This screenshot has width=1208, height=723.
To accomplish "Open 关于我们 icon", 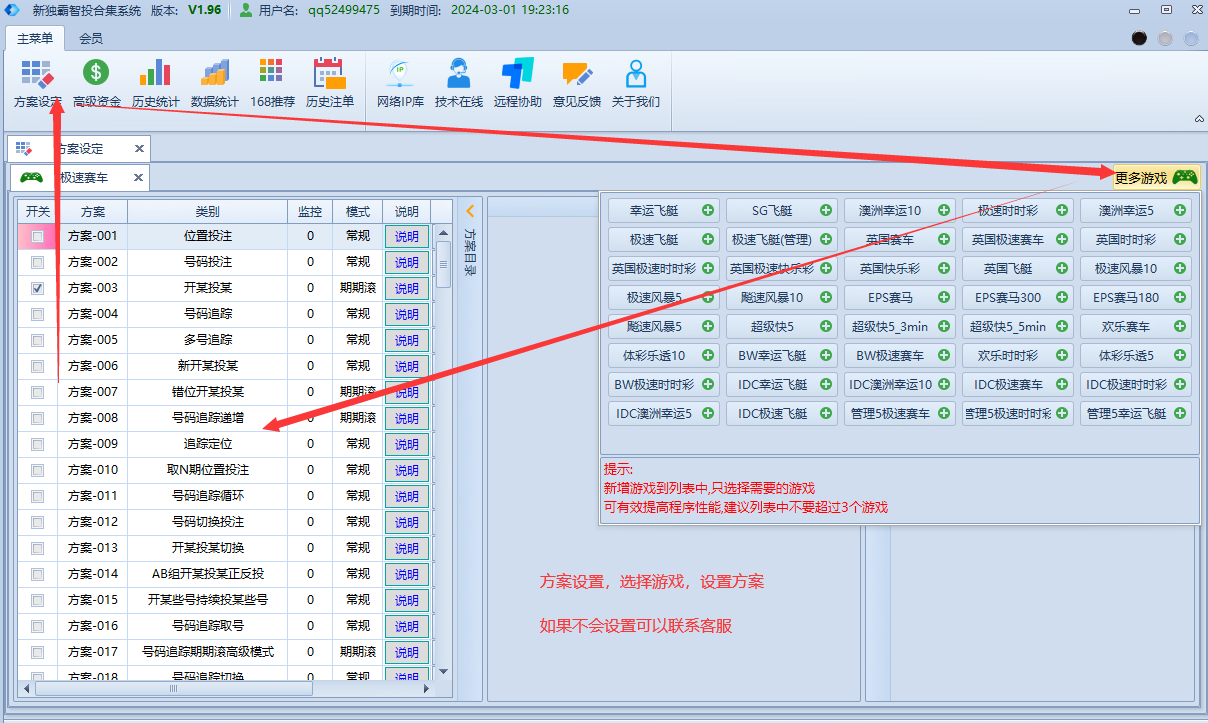I will point(636,83).
